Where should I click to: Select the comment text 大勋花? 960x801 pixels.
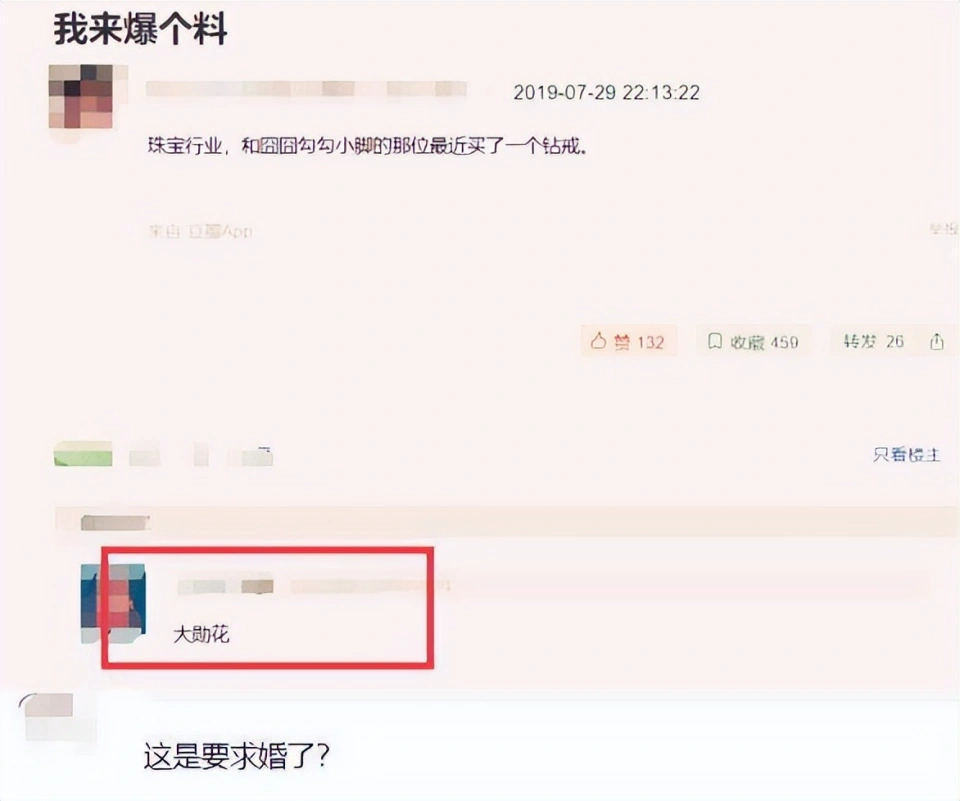pyautogui.click(x=201, y=634)
